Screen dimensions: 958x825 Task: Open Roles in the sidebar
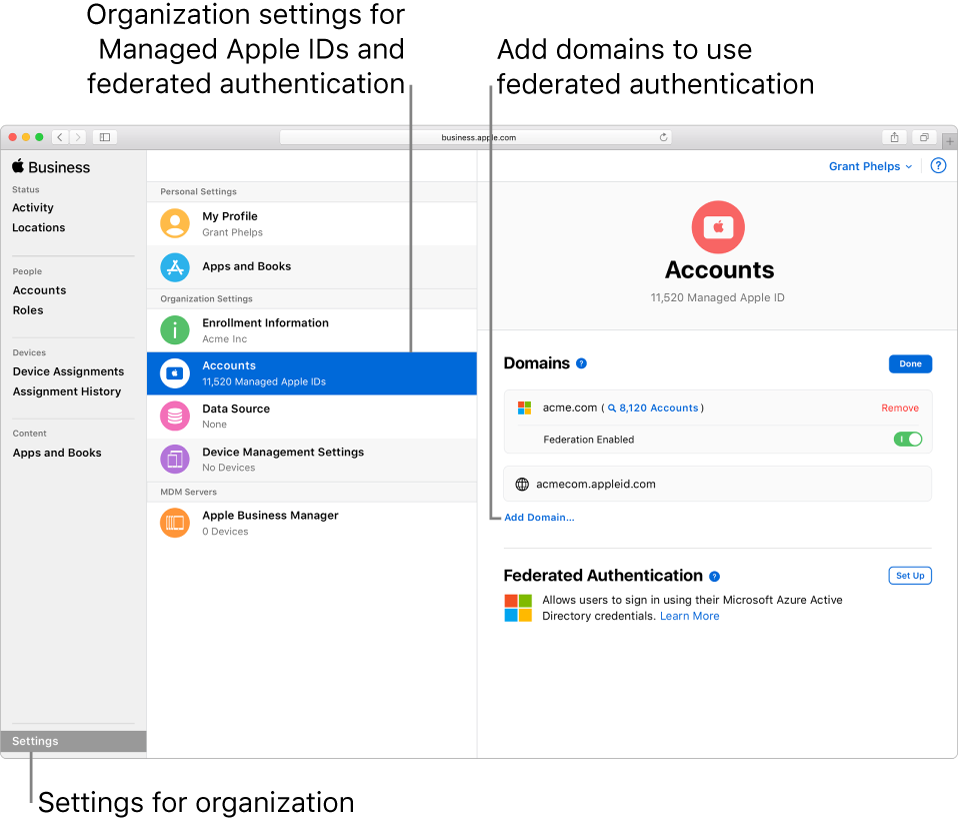point(28,310)
